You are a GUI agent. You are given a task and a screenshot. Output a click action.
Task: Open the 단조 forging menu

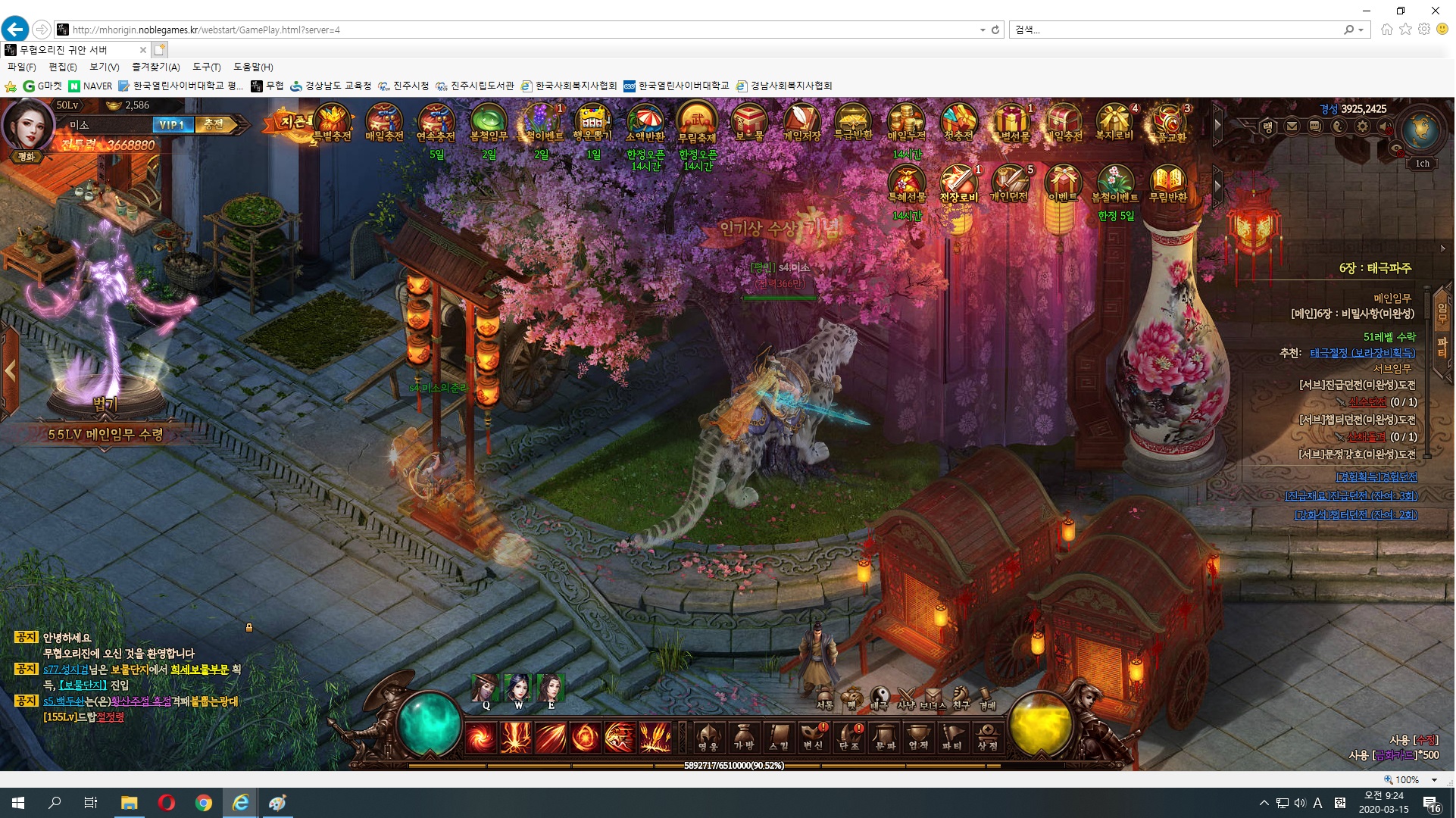849,737
